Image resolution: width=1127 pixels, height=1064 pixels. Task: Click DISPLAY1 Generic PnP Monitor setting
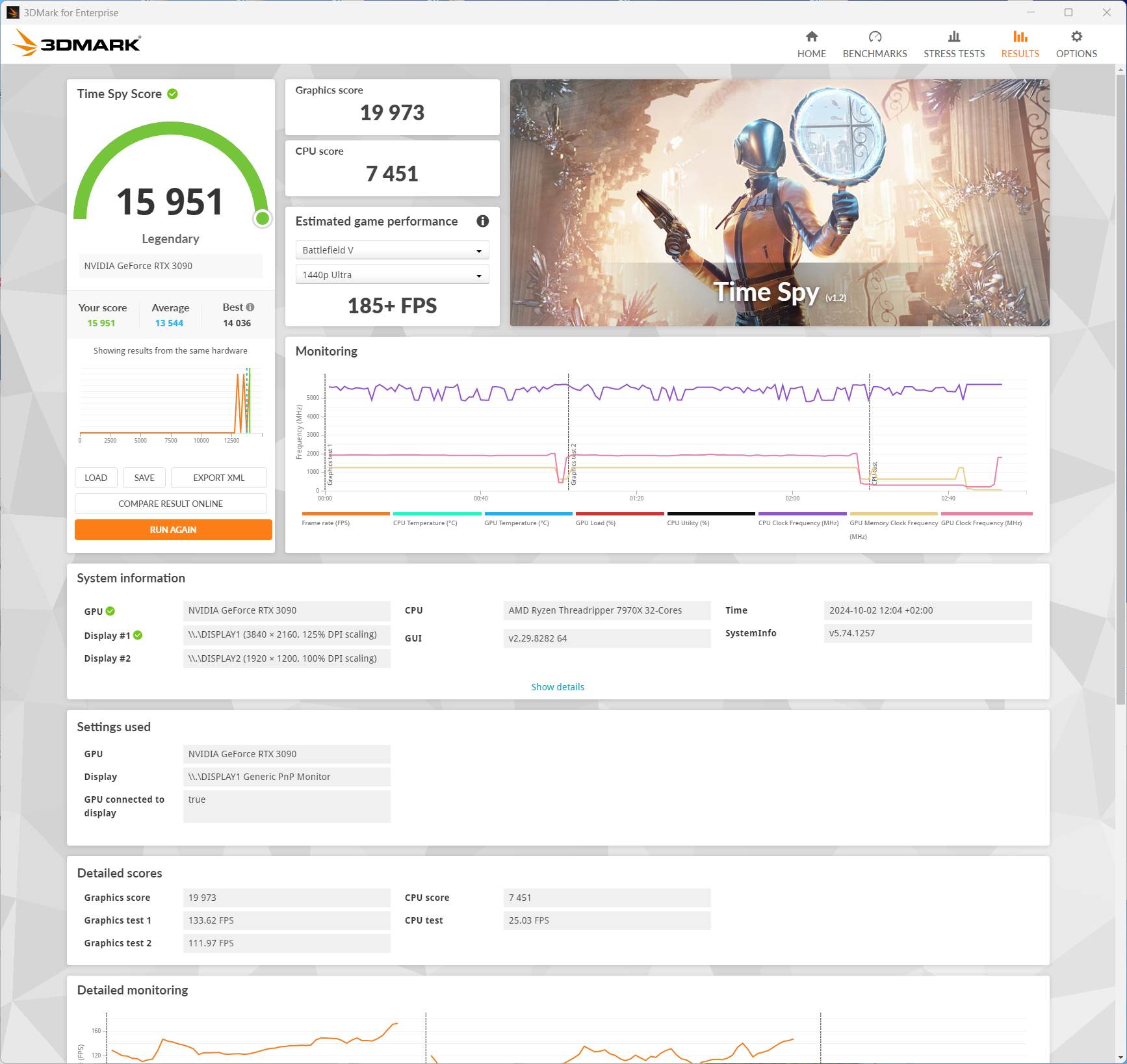tap(287, 777)
